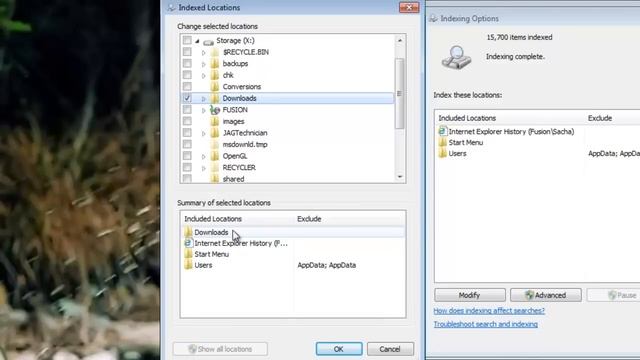Select 'Start Menu' row in Indexing Options

pos(466,142)
